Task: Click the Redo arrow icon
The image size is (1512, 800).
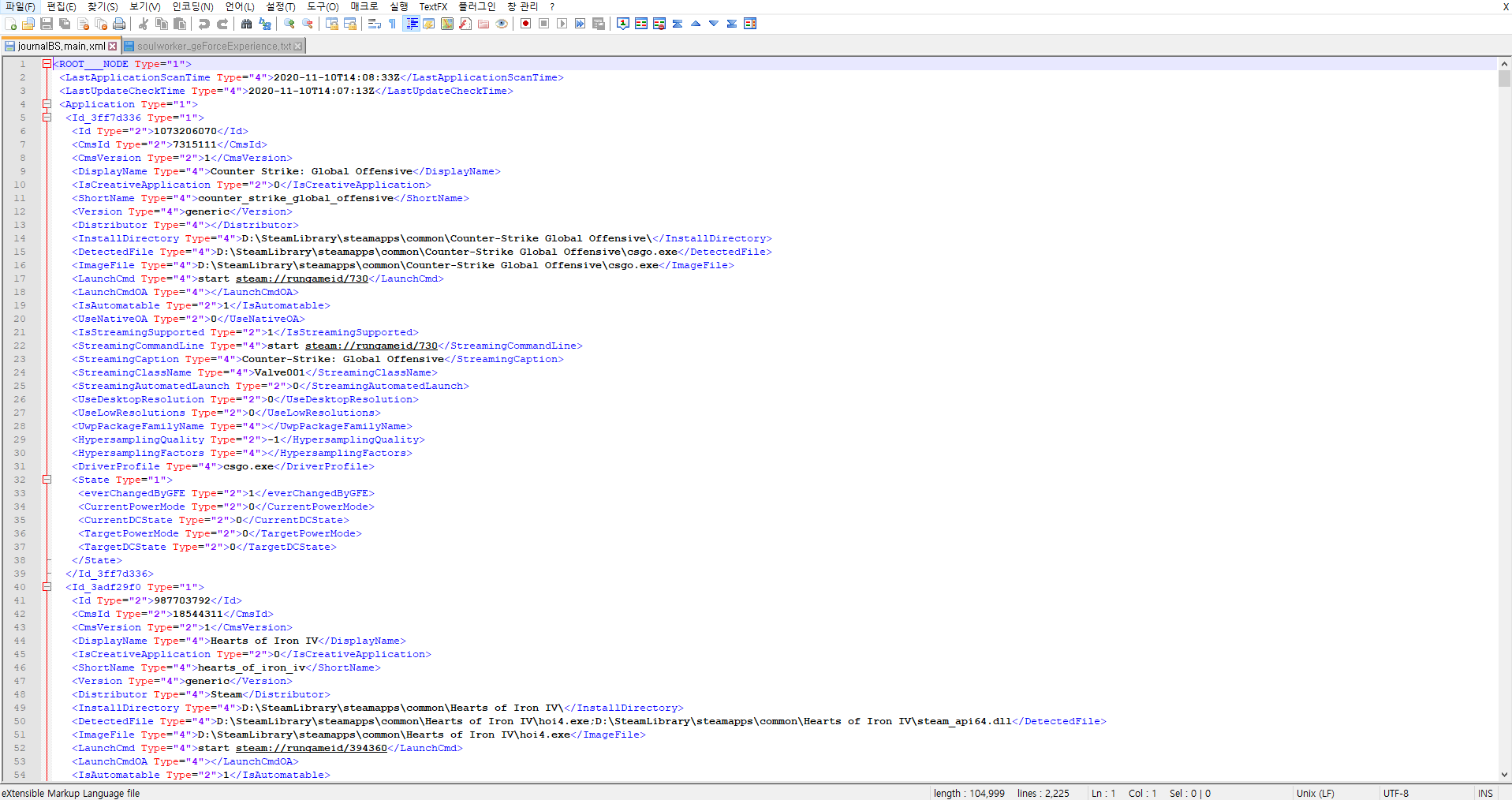Action: pyautogui.click(x=222, y=24)
